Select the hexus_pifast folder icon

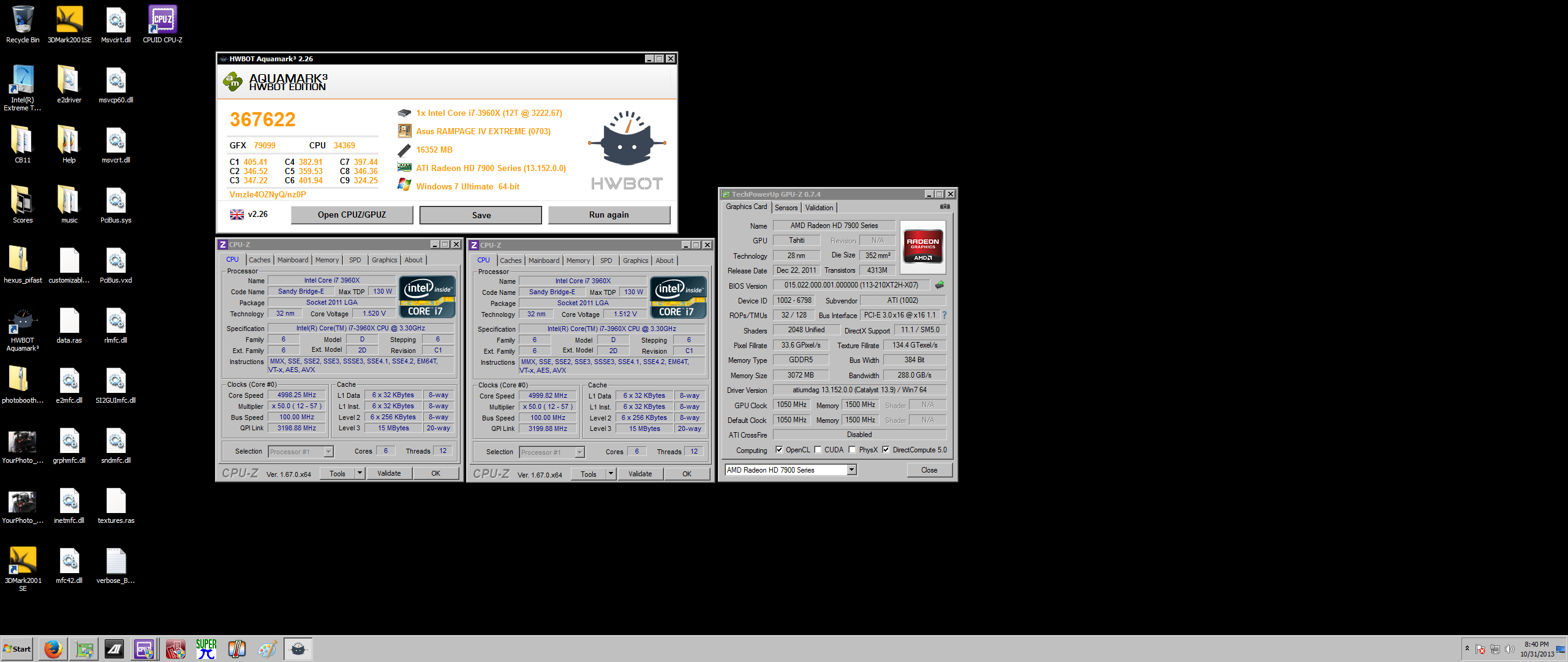(23, 265)
